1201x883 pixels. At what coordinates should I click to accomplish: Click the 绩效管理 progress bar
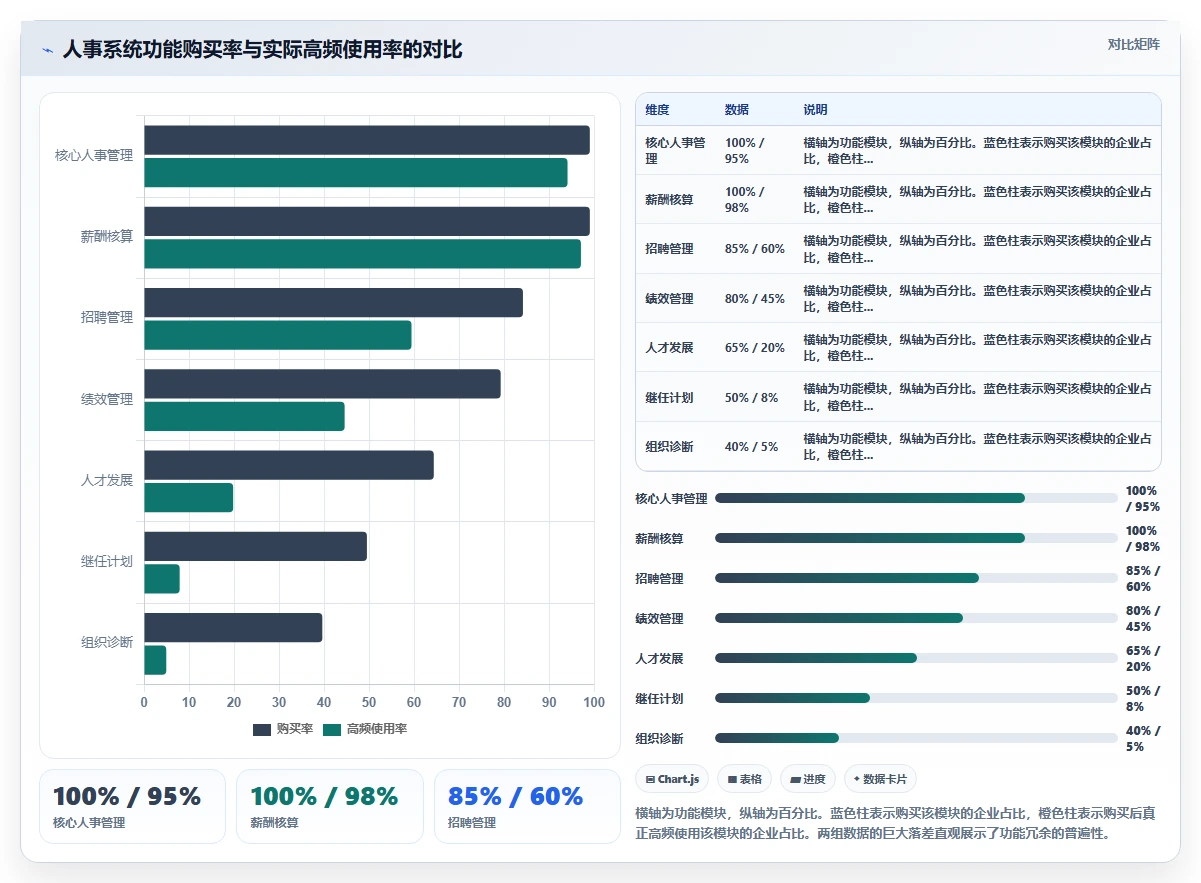pyautogui.click(x=916, y=618)
